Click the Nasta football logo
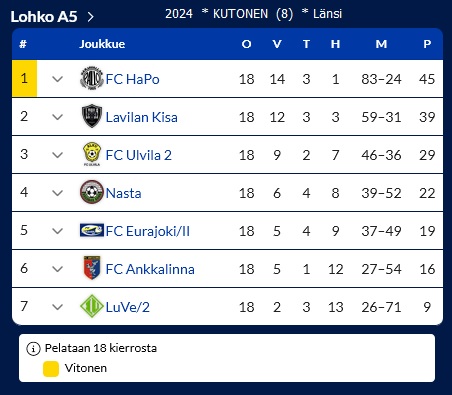The image size is (452, 395). pos(92,192)
